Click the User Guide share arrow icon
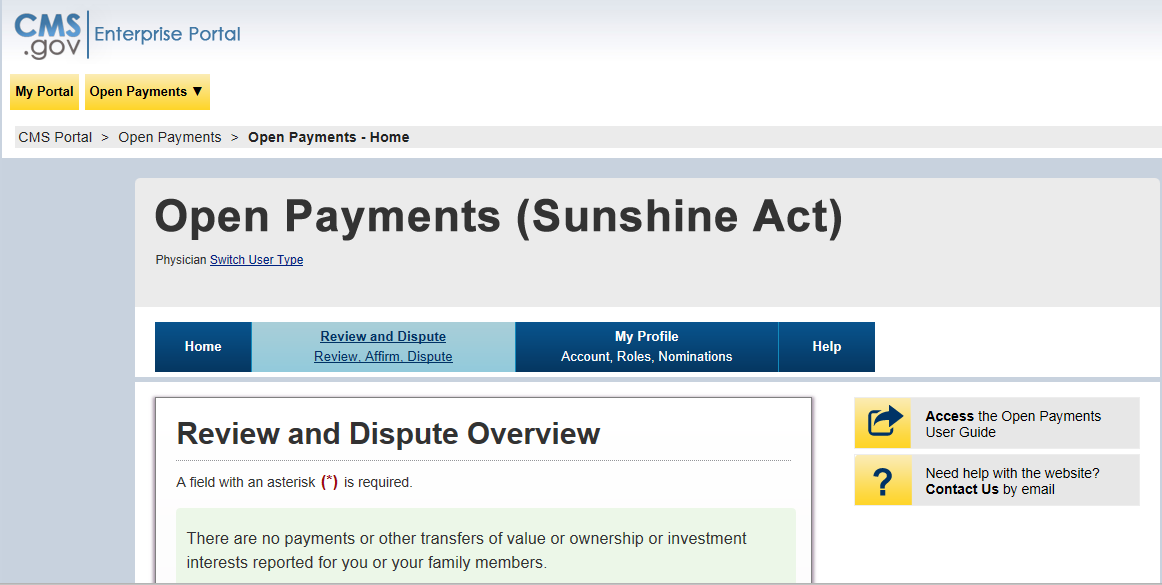The image size is (1162, 585). tap(883, 423)
